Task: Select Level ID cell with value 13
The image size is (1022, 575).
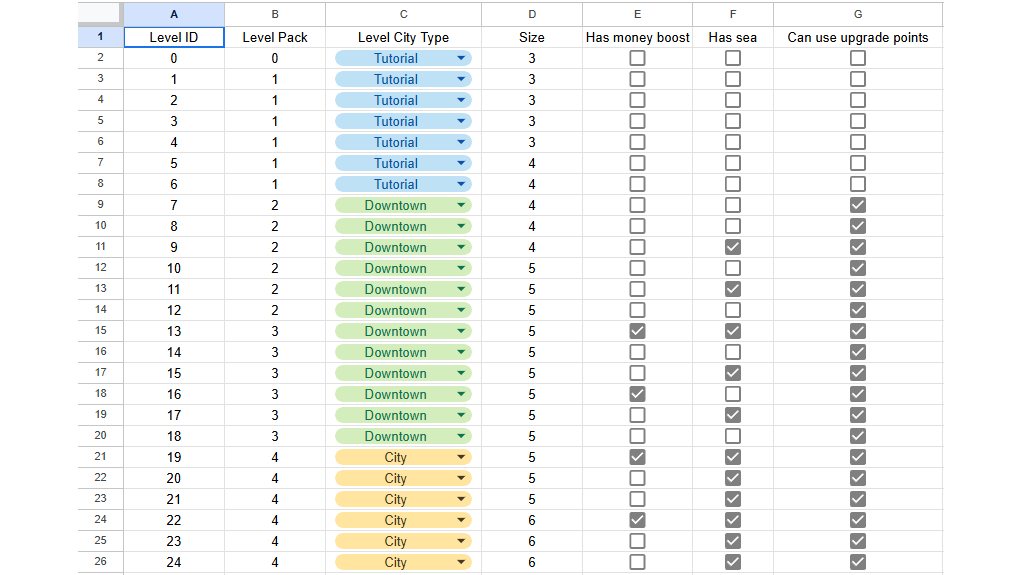Action: coord(174,331)
